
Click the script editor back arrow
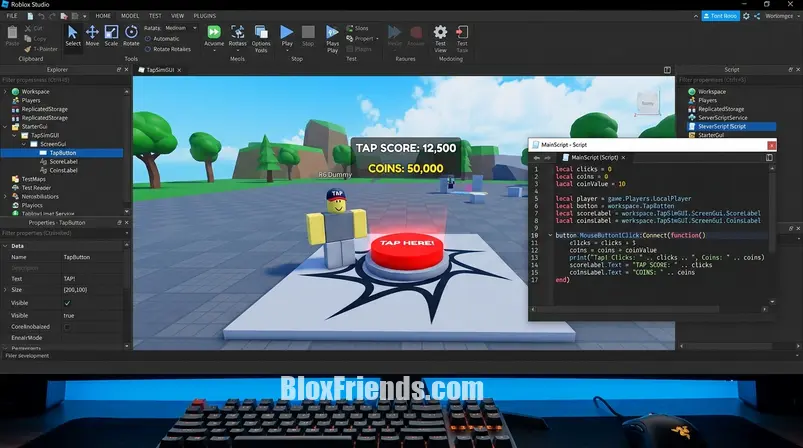click(536, 158)
